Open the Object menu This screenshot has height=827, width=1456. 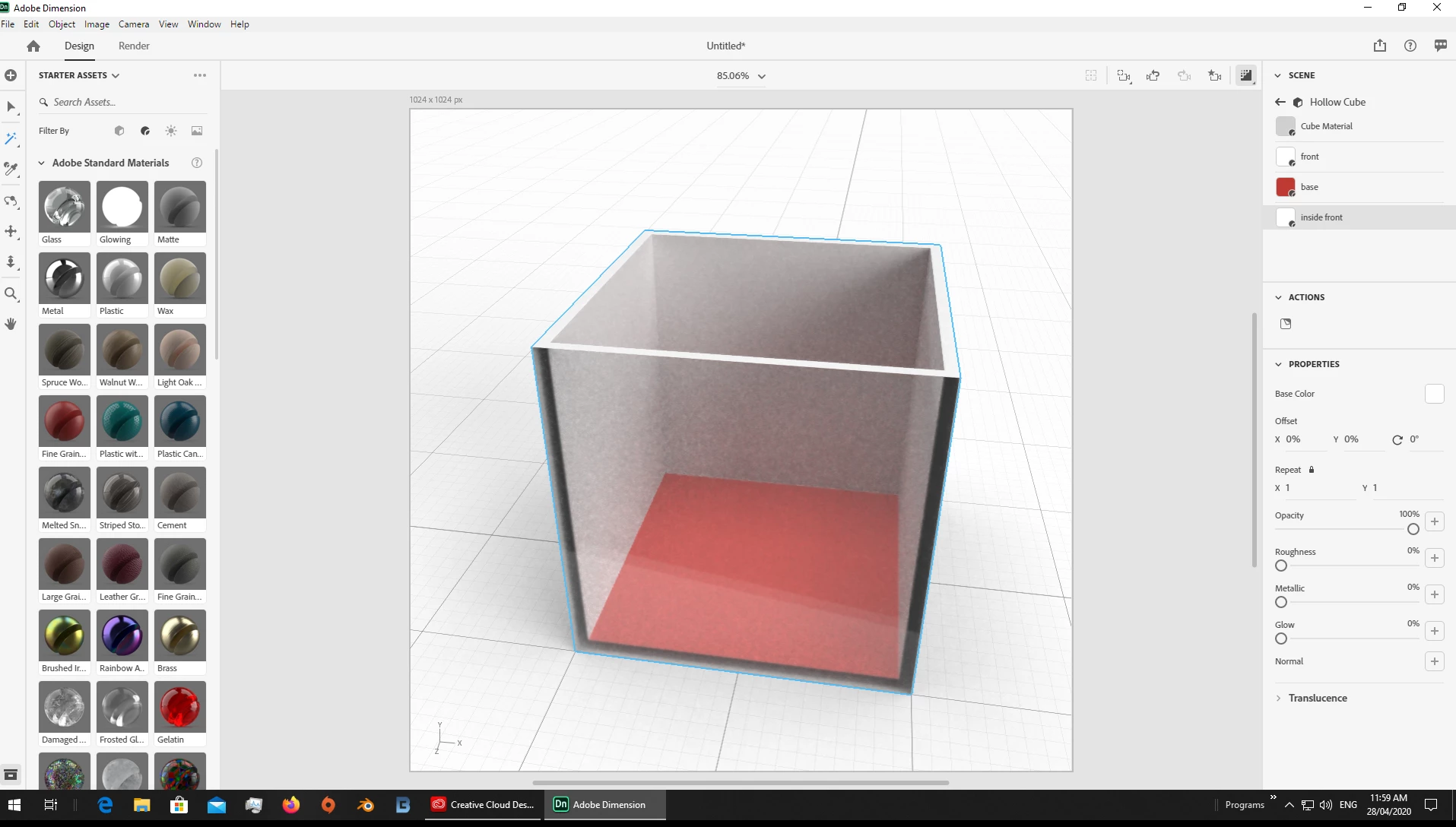[62, 24]
